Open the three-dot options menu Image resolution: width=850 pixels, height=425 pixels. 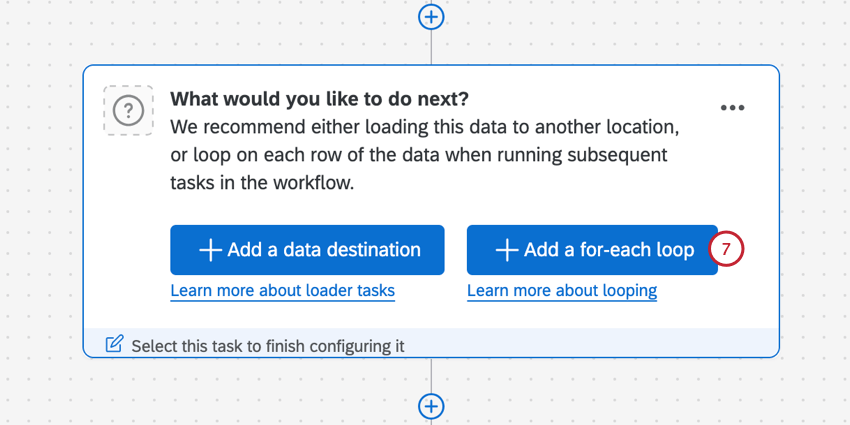point(732,108)
